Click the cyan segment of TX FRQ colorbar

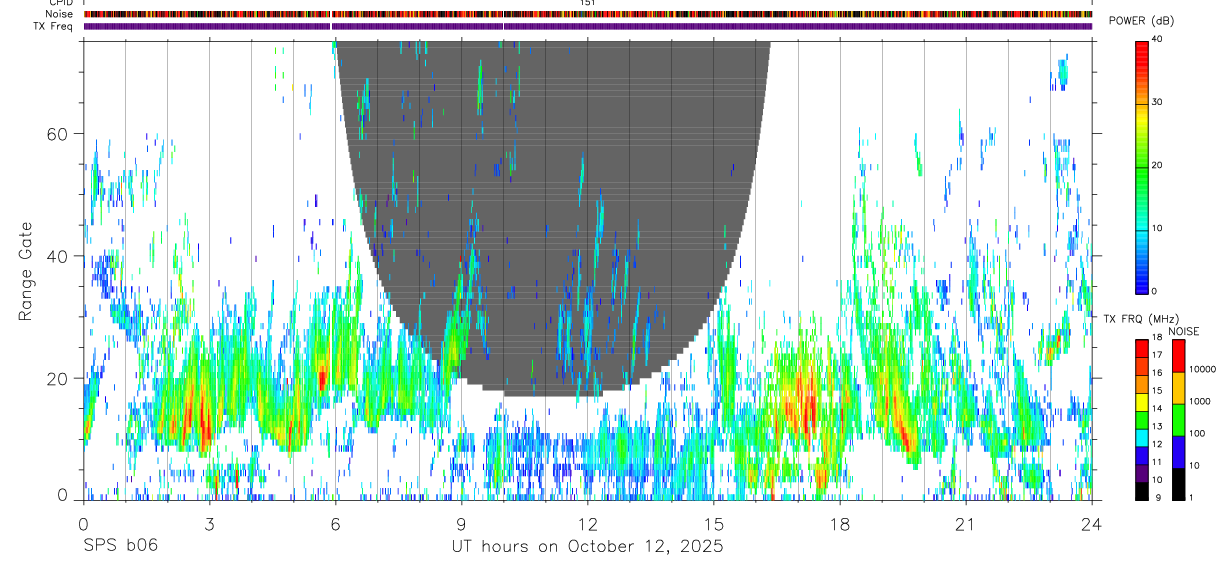coord(1141,438)
